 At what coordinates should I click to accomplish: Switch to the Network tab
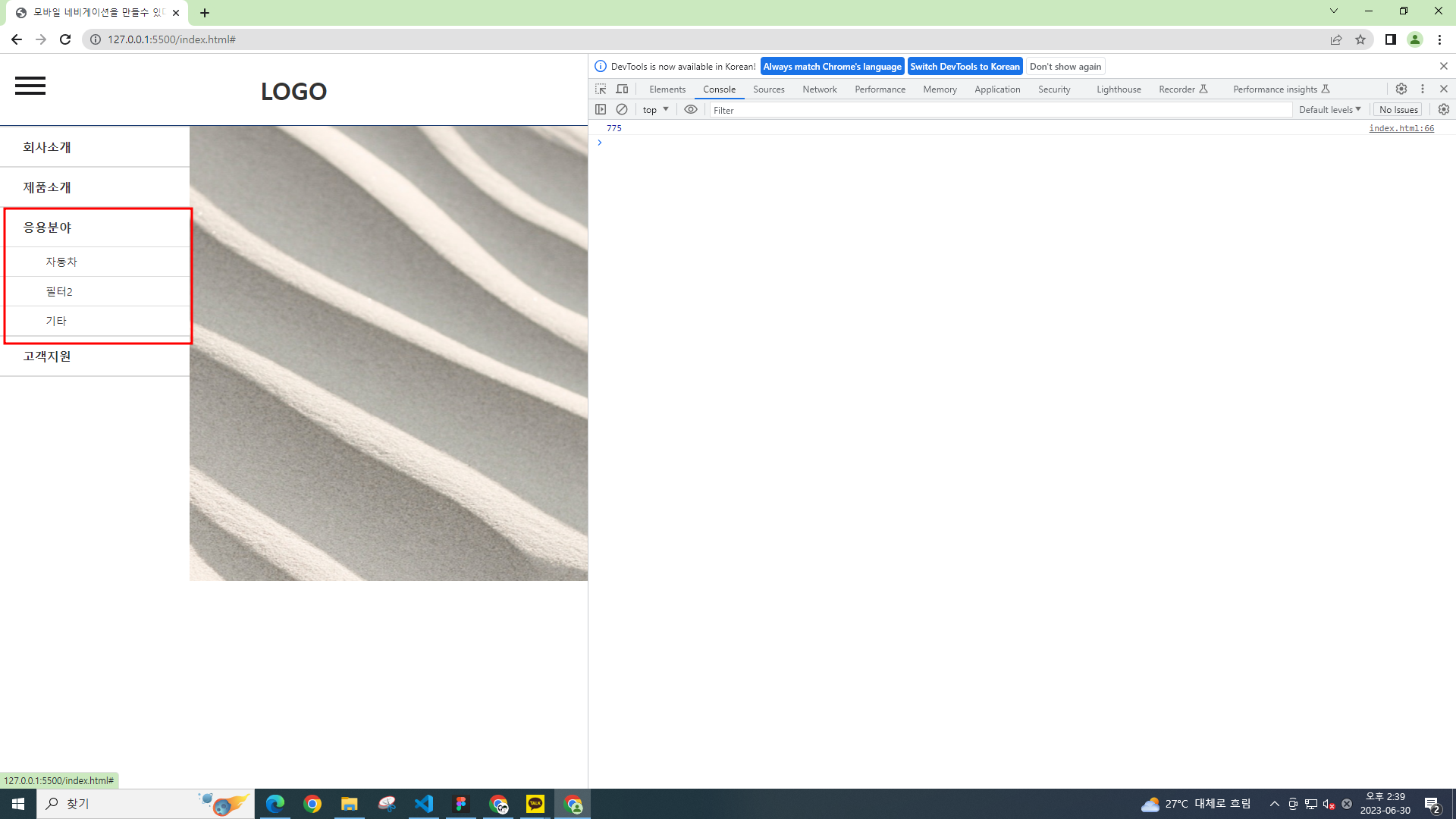click(819, 89)
